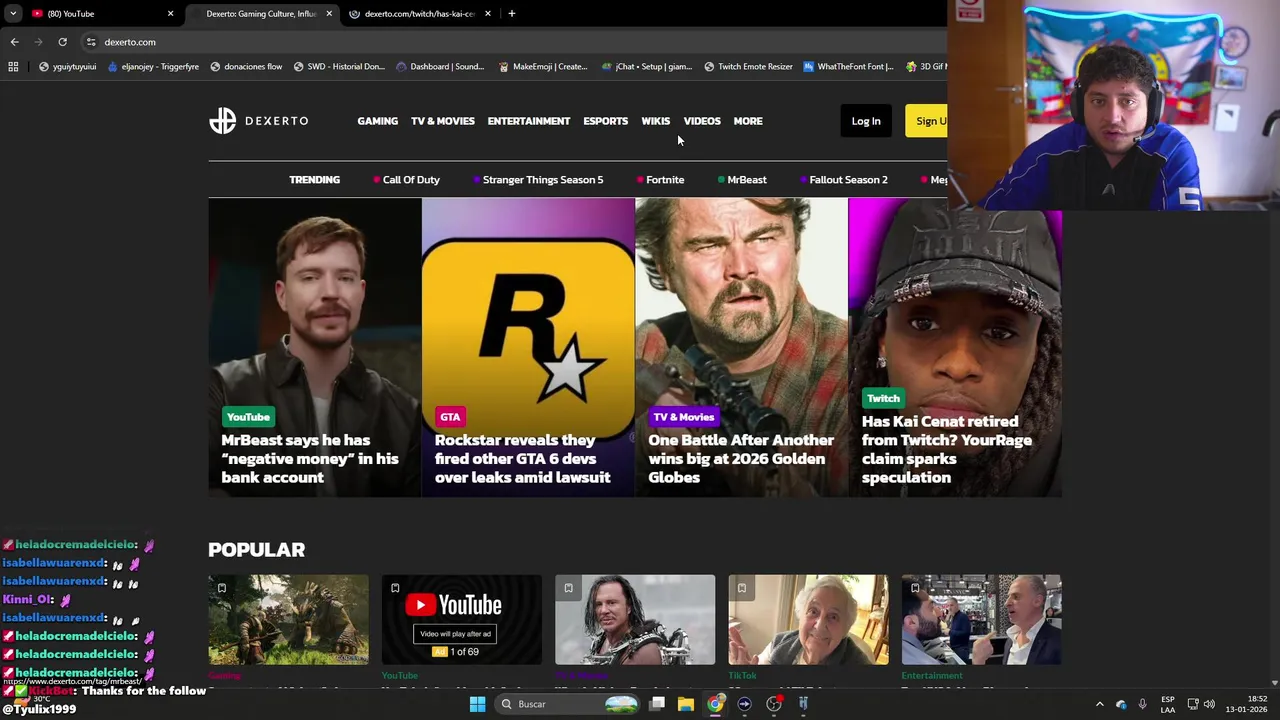Open the Kai Cenat retired from Twitch article

(x=946, y=449)
